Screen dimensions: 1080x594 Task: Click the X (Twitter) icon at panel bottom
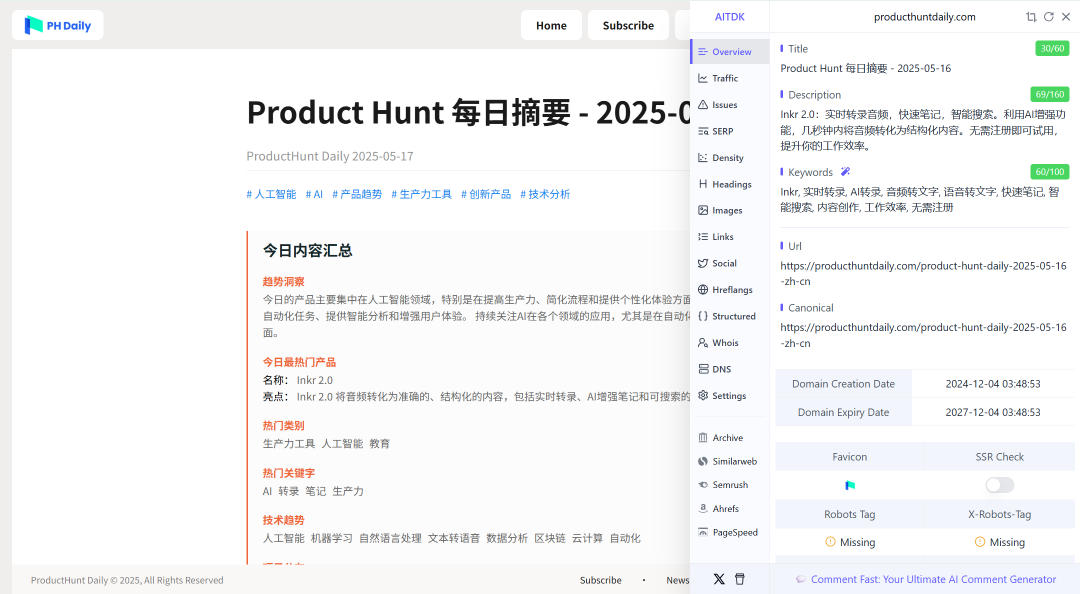[x=719, y=579]
